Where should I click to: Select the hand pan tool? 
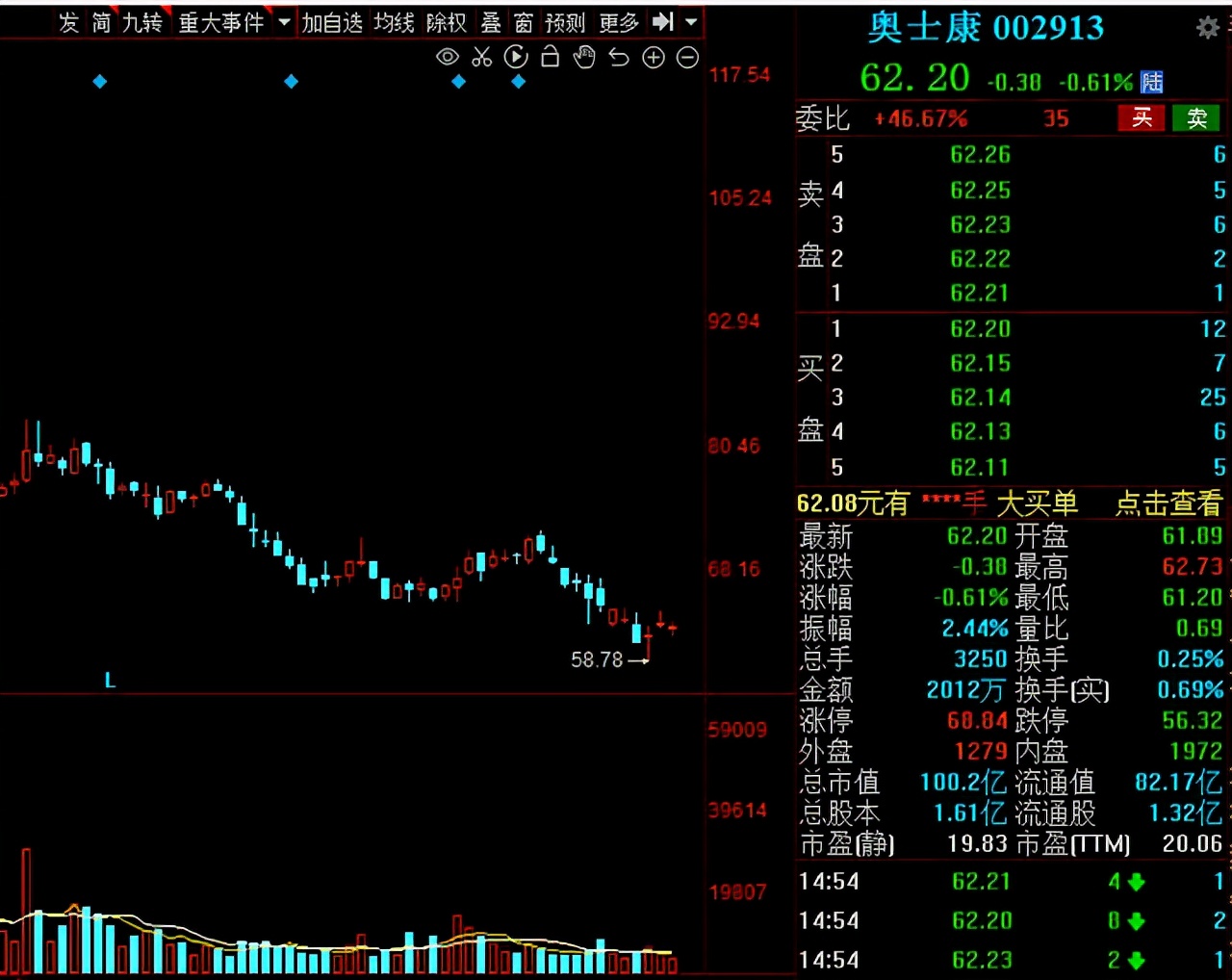click(584, 58)
